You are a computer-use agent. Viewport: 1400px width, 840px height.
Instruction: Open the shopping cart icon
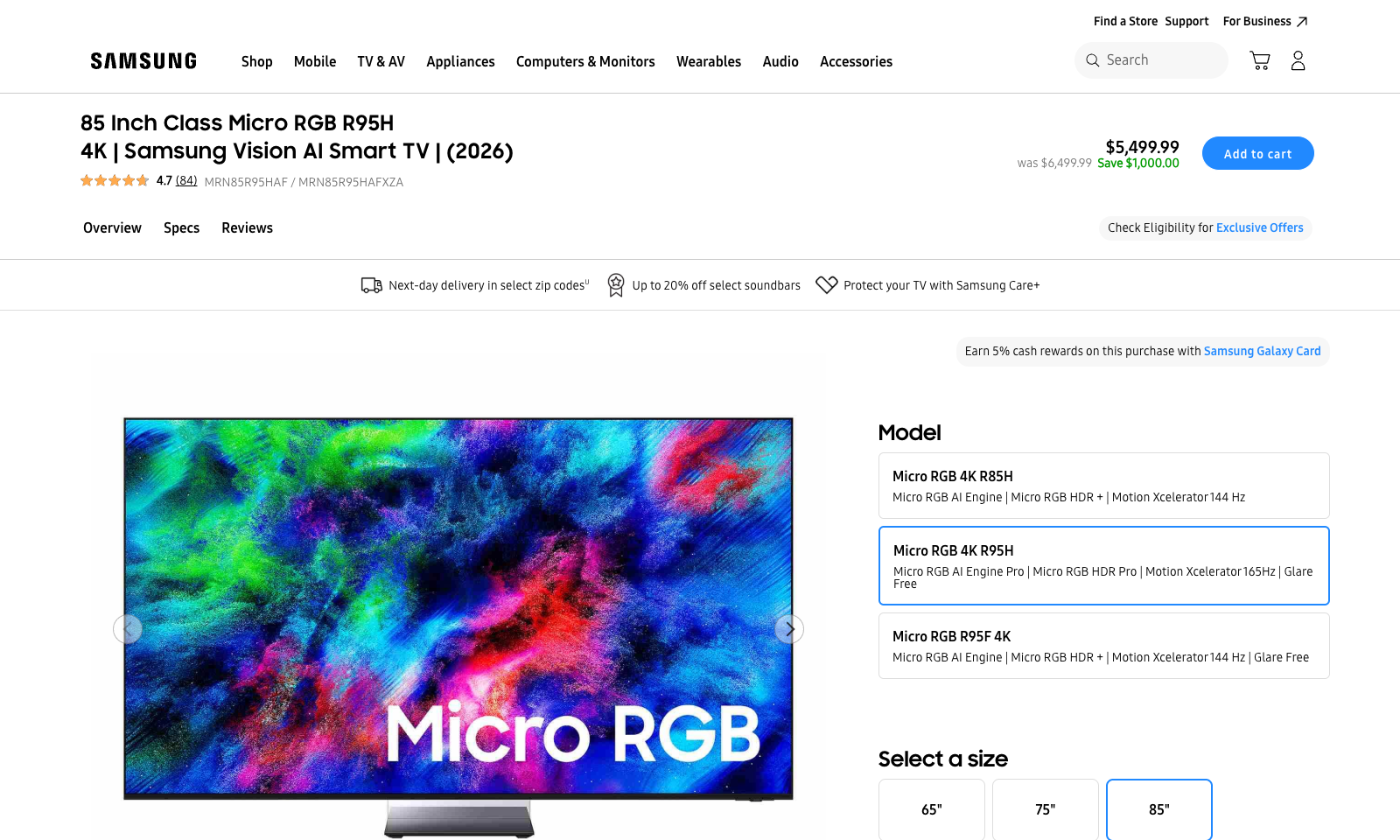click(x=1260, y=60)
